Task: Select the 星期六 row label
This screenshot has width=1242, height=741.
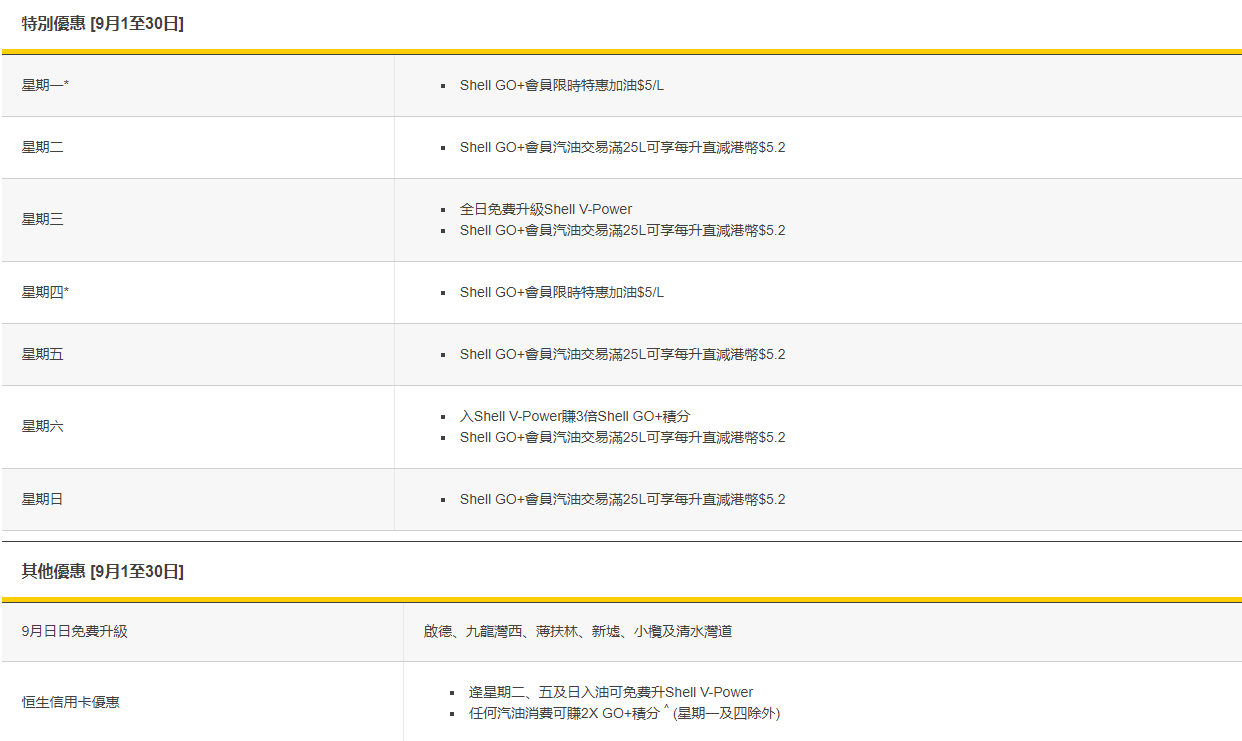Action: coord(42,426)
